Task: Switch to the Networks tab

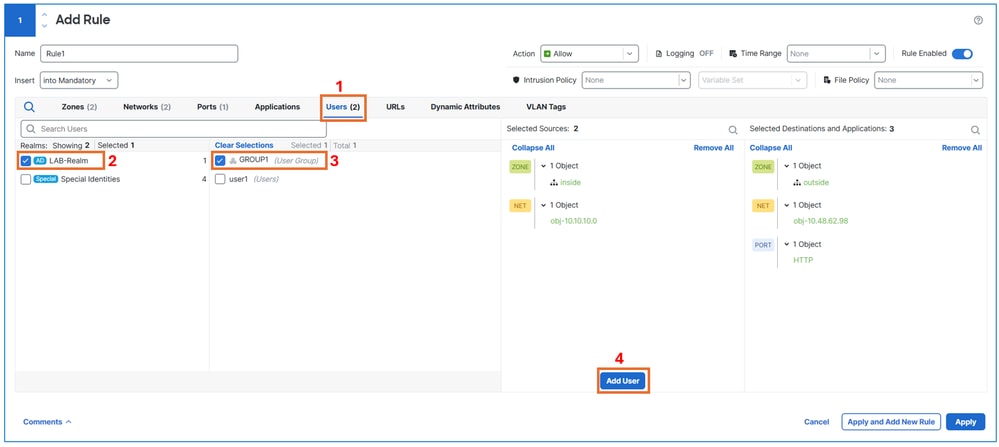Action: tap(147, 107)
